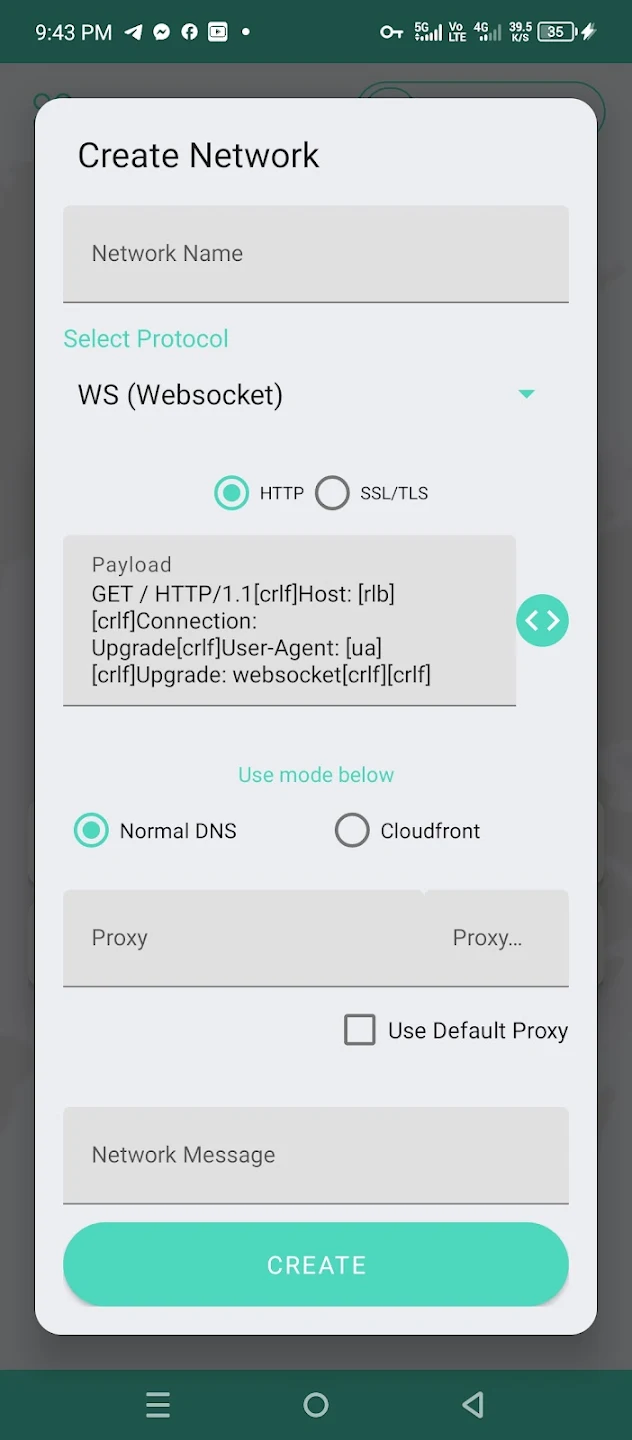Expand the protocol selector chevron

pyautogui.click(x=526, y=394)
